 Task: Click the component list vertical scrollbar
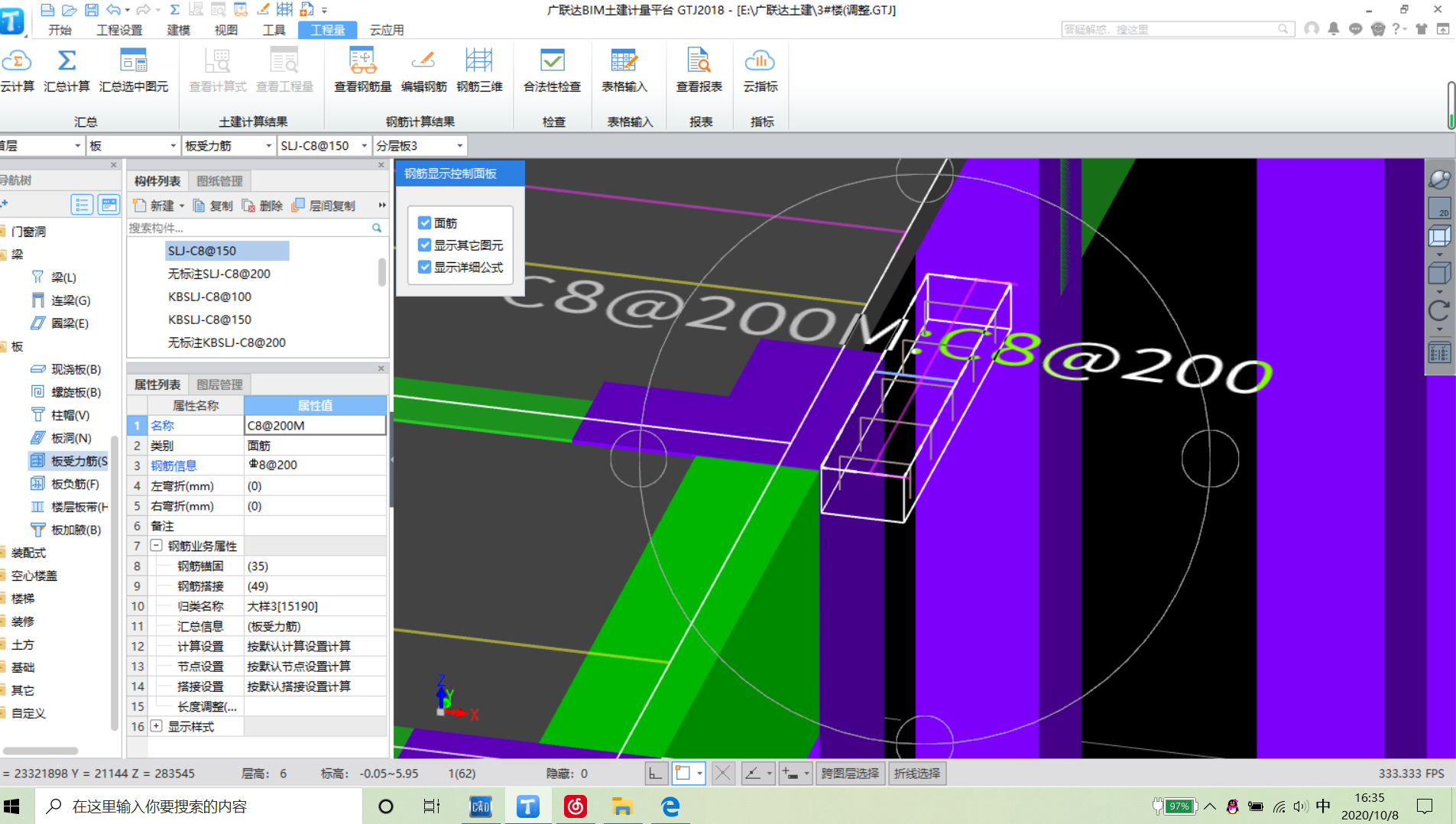pyautogui.click(x=382, y=272)
